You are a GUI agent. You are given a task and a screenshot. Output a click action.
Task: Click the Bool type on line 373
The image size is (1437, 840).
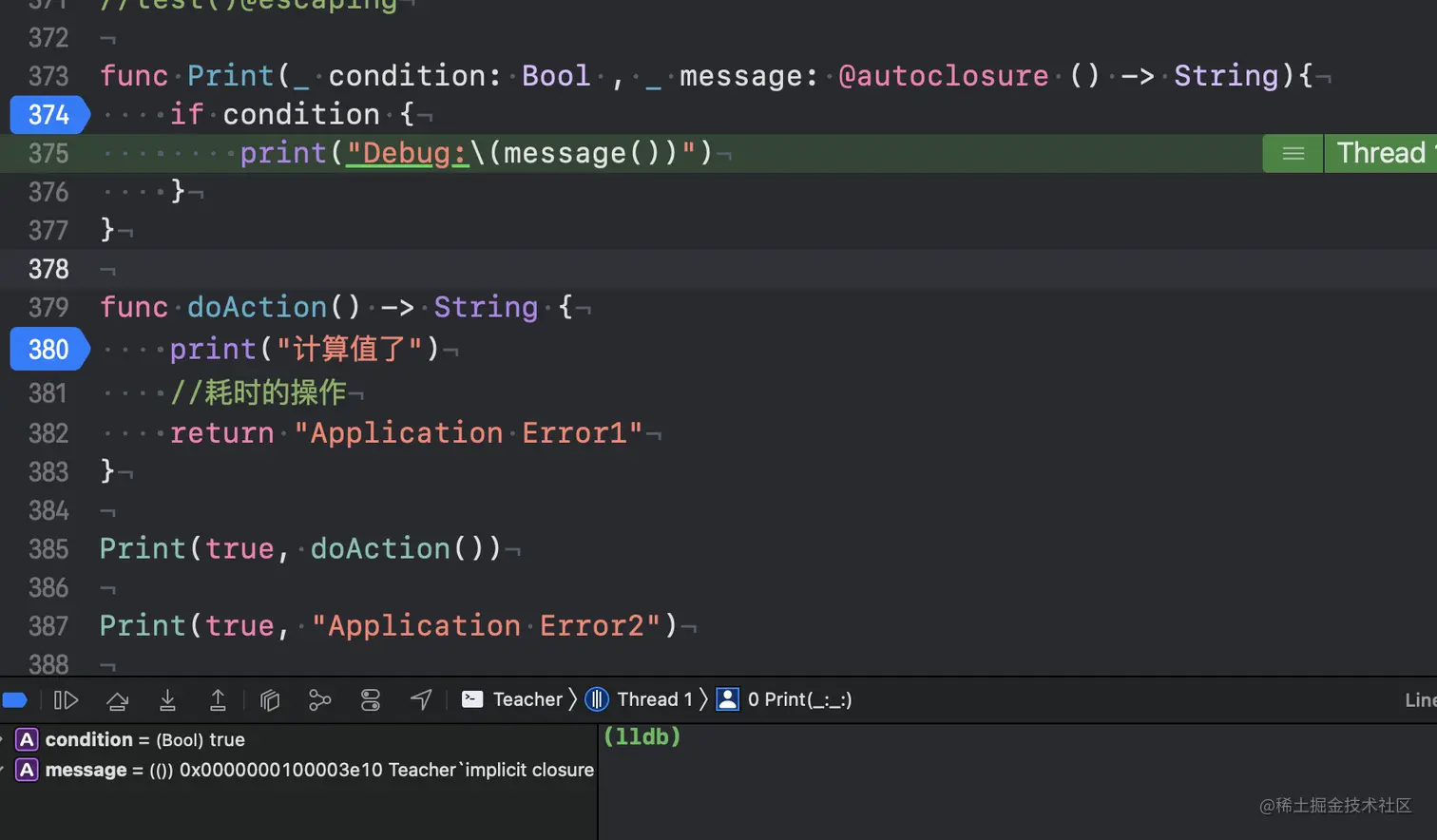click(x=556, y=76)
